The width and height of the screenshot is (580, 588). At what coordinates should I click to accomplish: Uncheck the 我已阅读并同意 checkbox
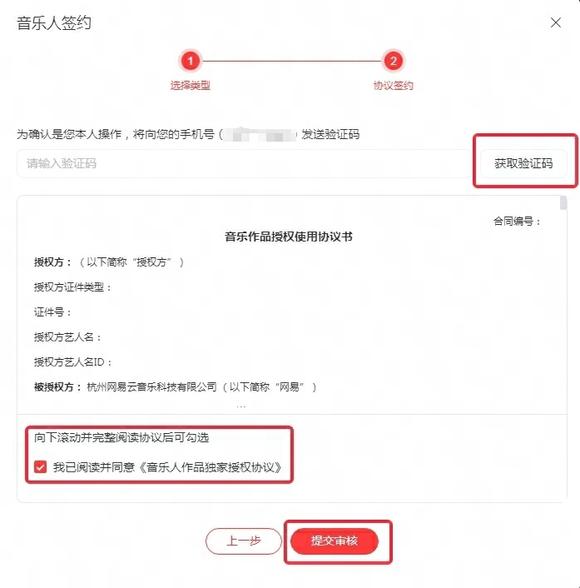coord(40,467)
